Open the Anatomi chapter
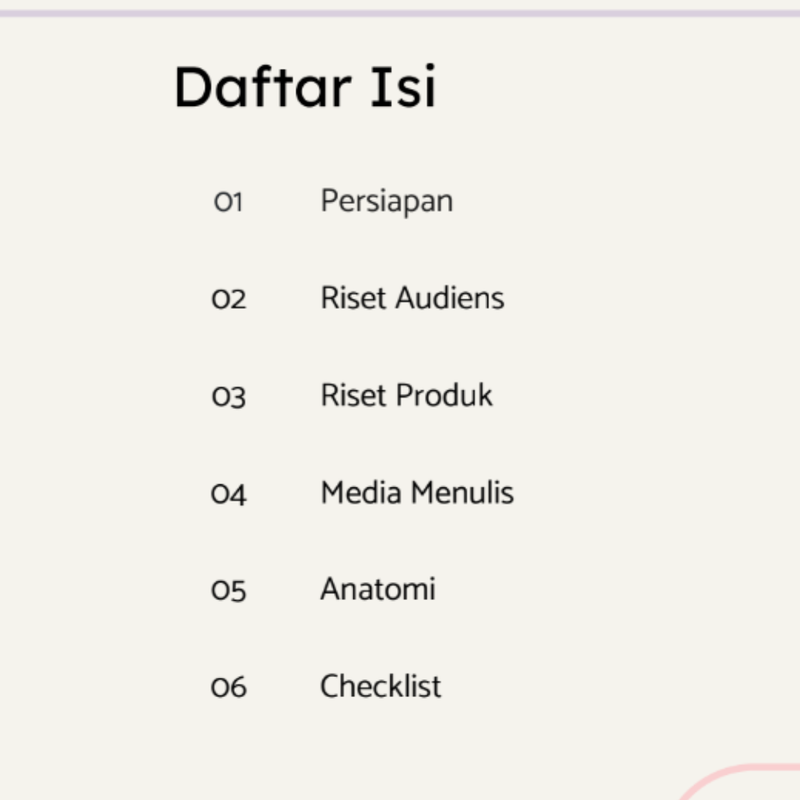Viewport: 800px width, 800px height. 378,589
